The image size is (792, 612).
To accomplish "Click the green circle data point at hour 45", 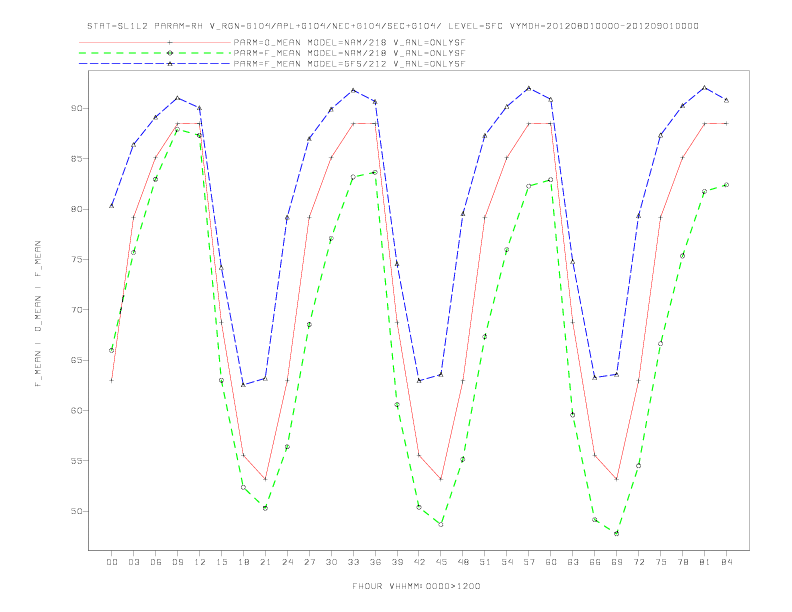I will (x=441, y=525).
